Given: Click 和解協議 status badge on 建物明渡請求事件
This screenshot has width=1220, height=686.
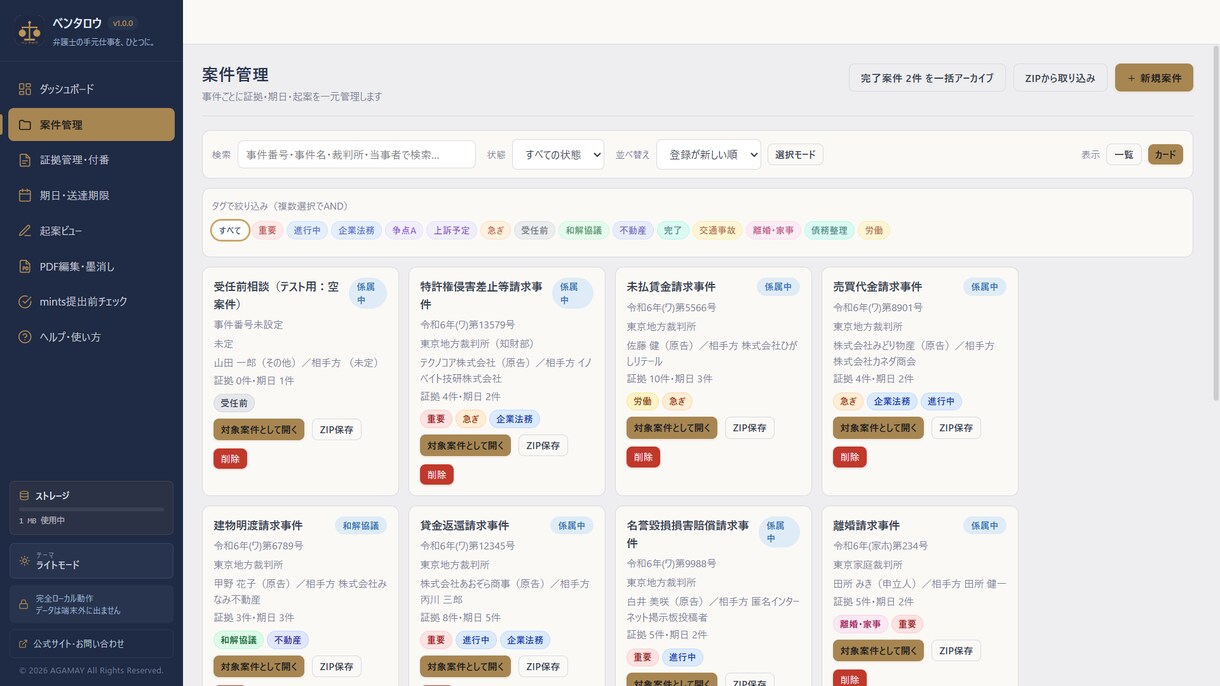Looking at the screenshot, I should point(361,526).
